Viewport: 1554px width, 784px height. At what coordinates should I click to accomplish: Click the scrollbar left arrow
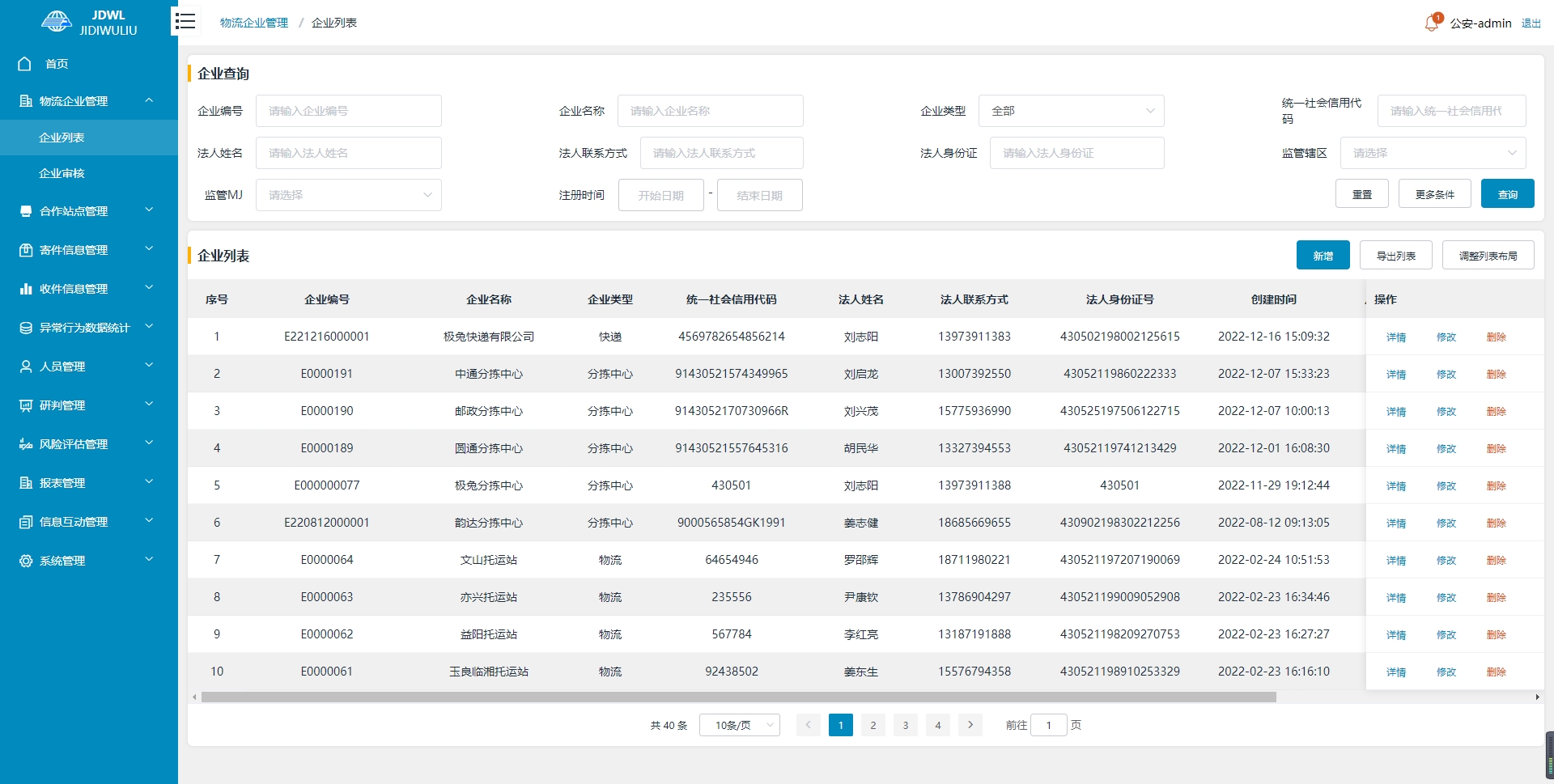[194, 697]
